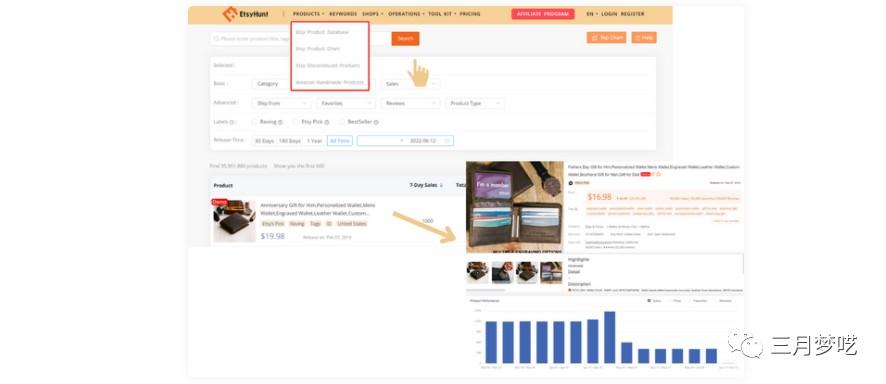Open the Keywords menu item

click(x=343, y=14)
